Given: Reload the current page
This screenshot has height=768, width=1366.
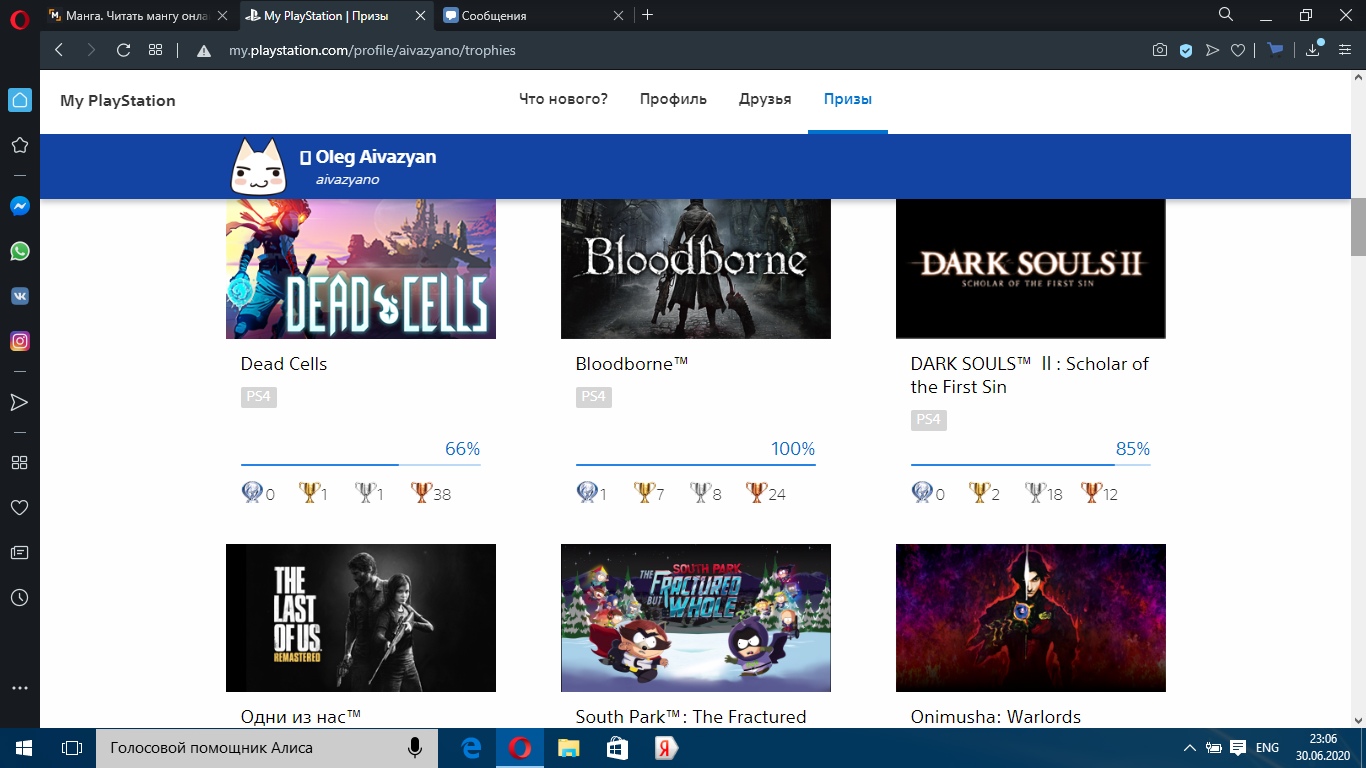Looking at the screenshot, I should click(x=123, y=50).
